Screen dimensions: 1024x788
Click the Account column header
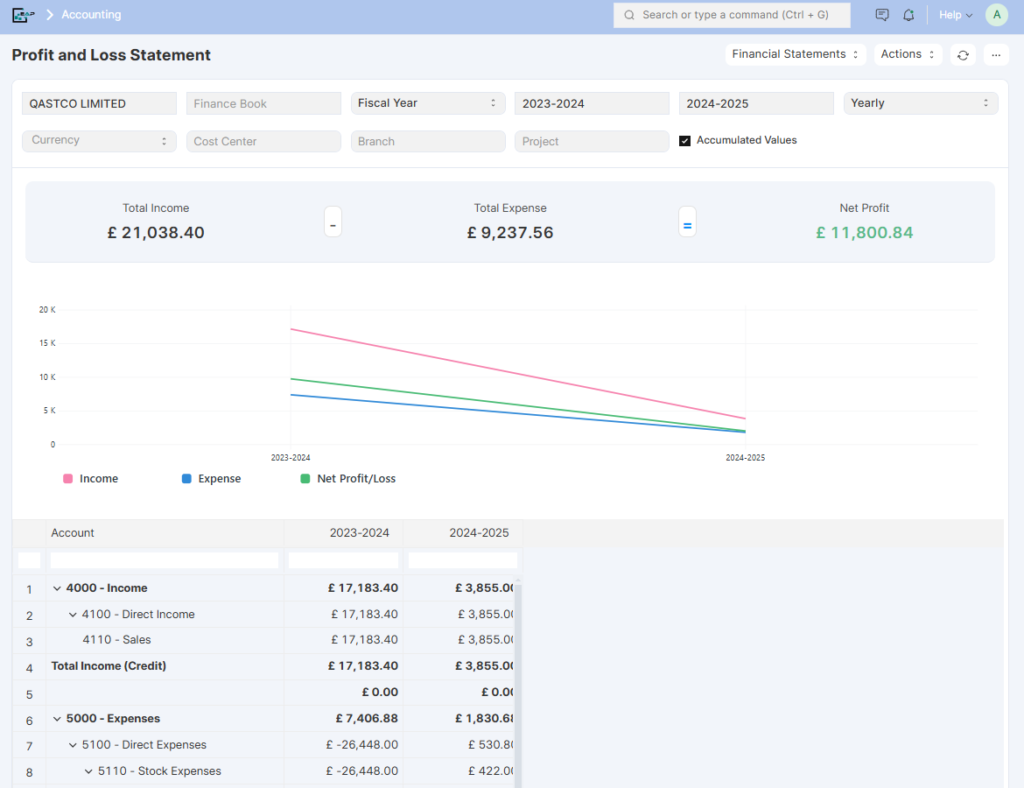[165, 533]
